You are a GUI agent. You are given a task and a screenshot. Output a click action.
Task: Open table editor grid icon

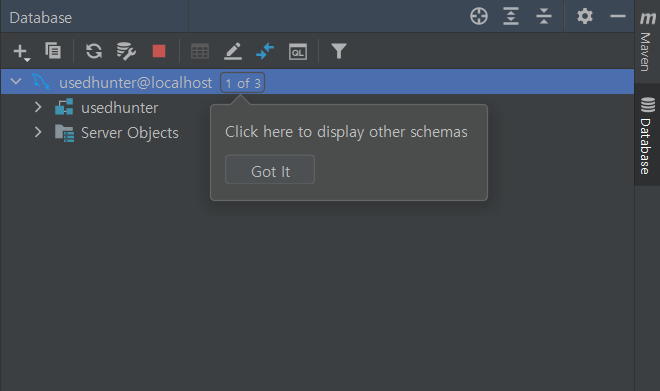click(x=200, y=51)
